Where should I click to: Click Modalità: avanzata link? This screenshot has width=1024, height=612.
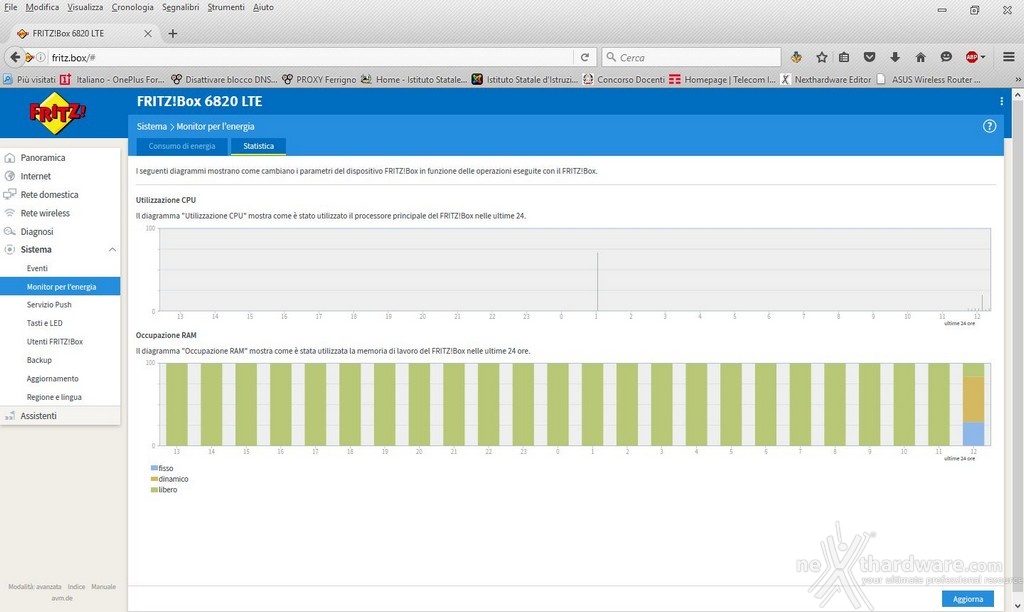point(35,587)
